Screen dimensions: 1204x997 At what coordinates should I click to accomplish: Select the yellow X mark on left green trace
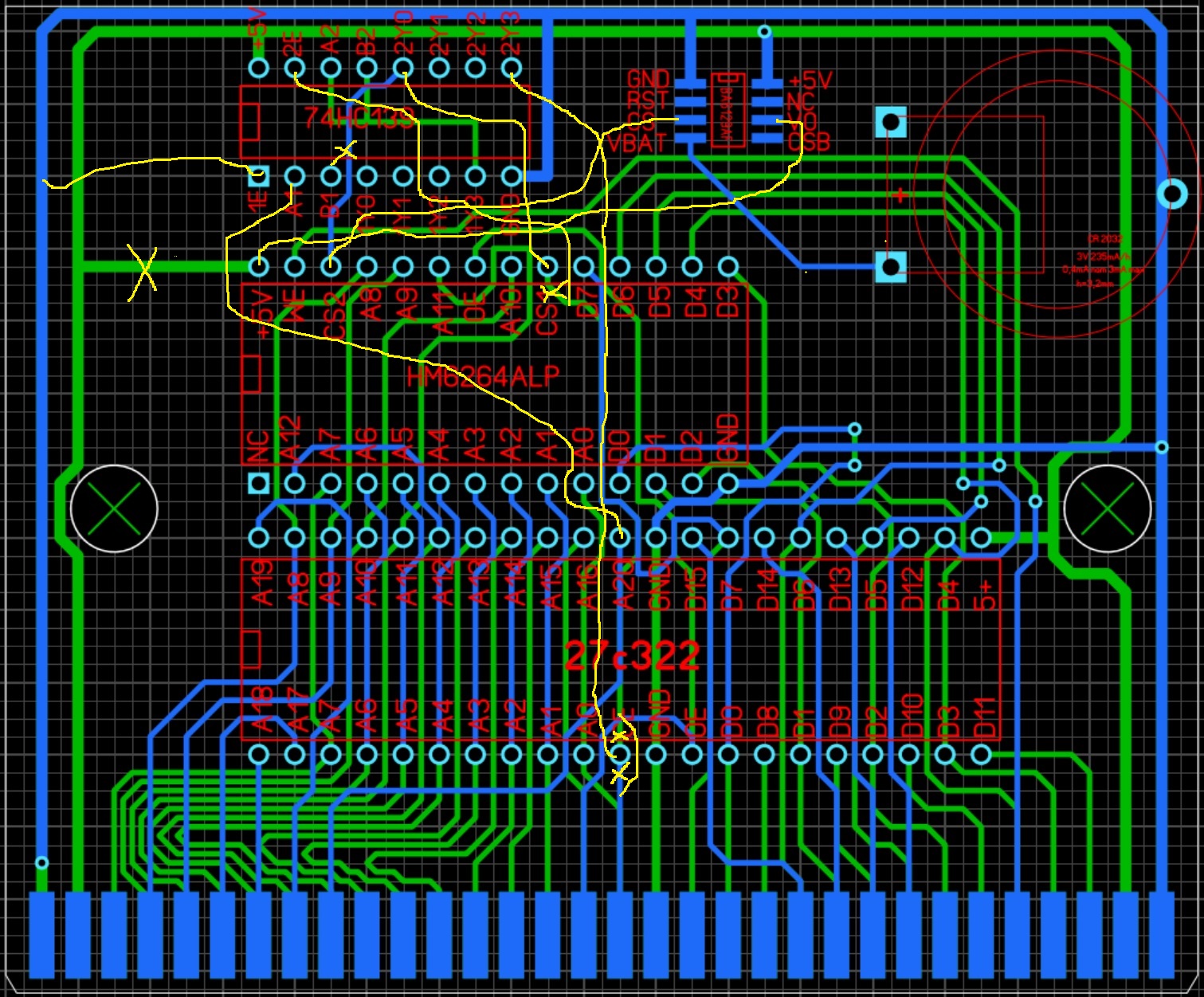tap(143, 271)
